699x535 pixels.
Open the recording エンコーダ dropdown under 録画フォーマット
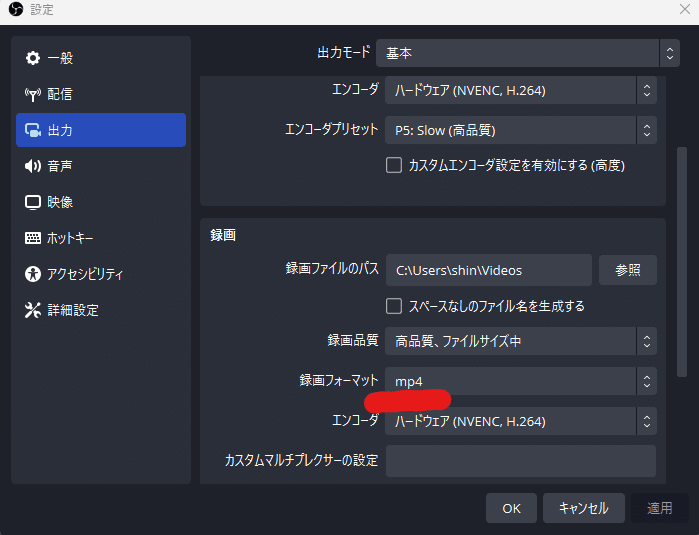521,421
